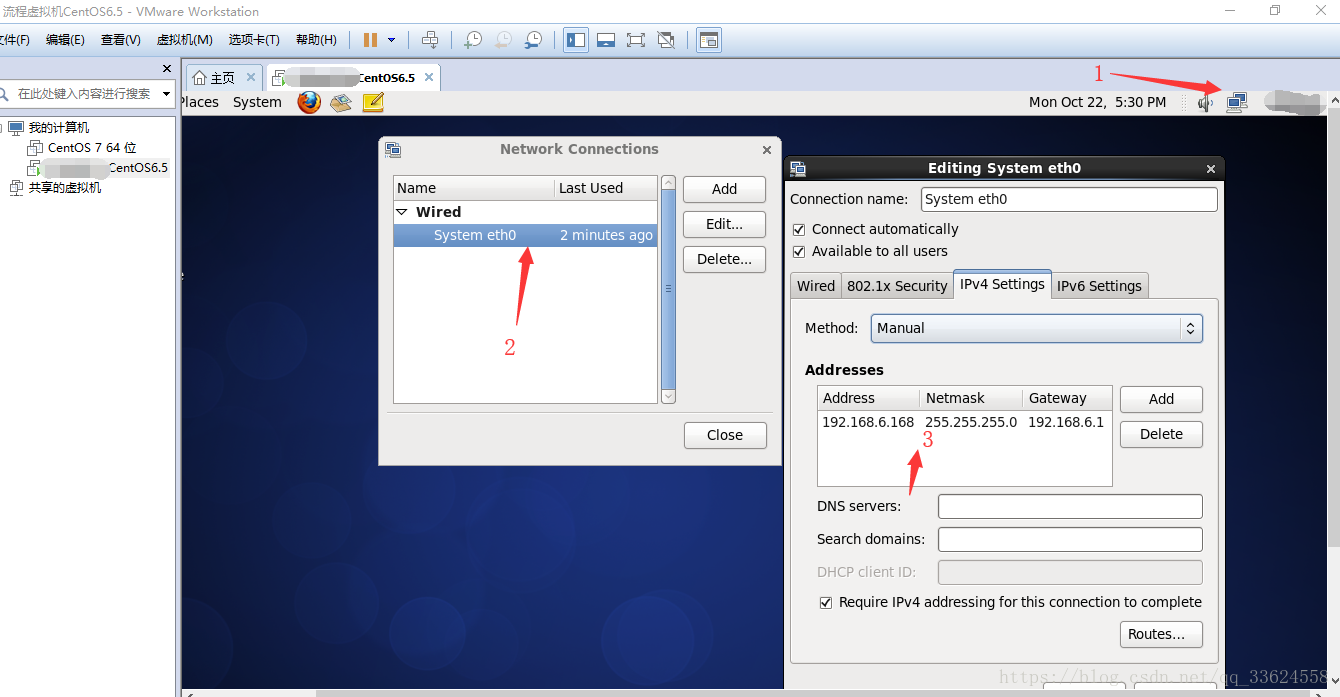Focus the library search box 在此处键入内容进行搜索
Image resolution: width=1340 pixels, height=697 pixels.
84,94
